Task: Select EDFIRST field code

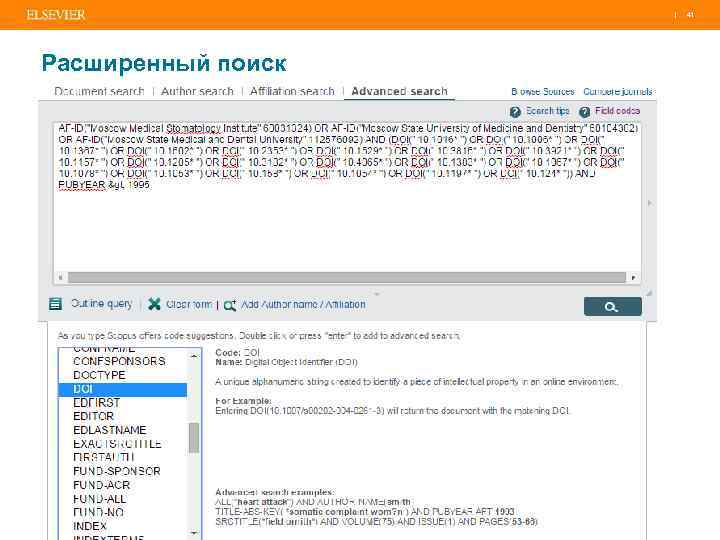Action: tap(96, 403)
